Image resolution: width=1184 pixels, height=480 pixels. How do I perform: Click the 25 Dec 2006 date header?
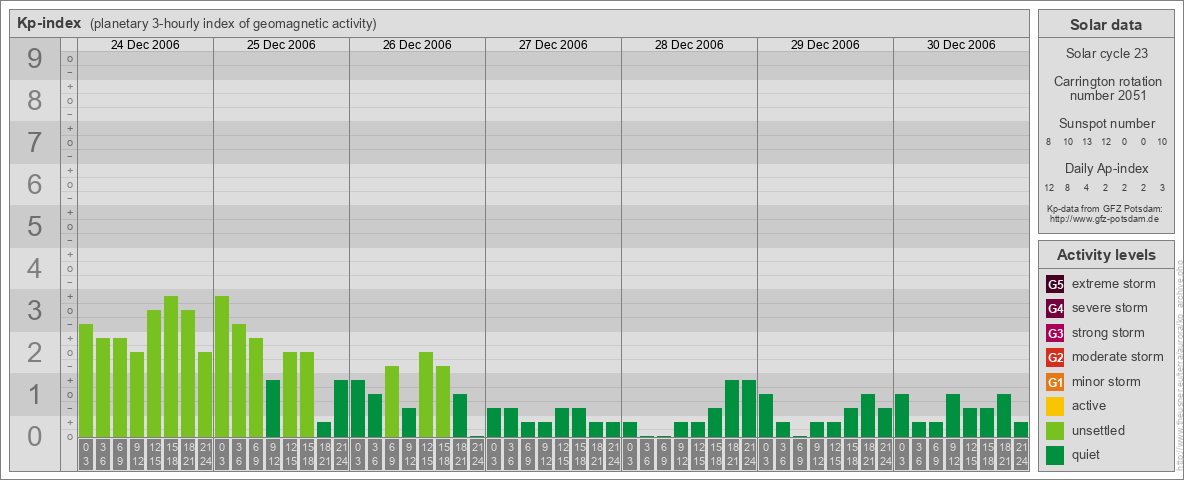(x=281, y=45)
